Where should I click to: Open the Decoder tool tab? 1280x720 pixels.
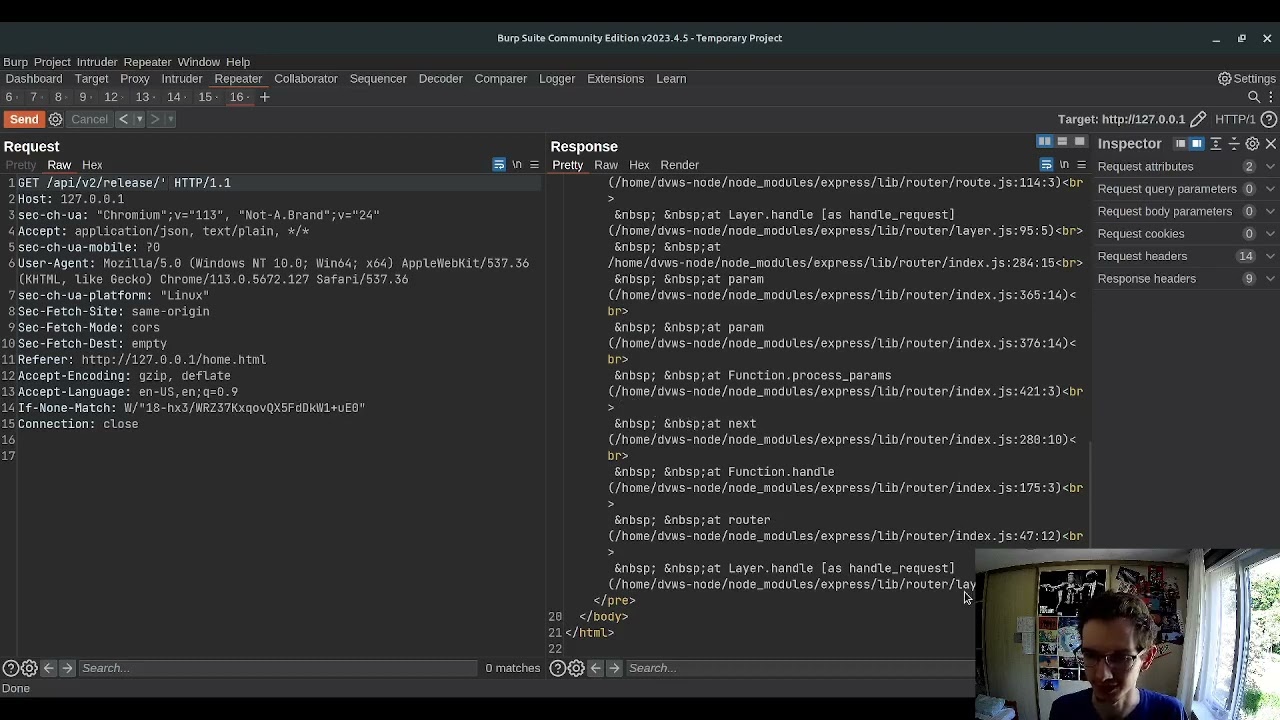(x=440, y=79)
